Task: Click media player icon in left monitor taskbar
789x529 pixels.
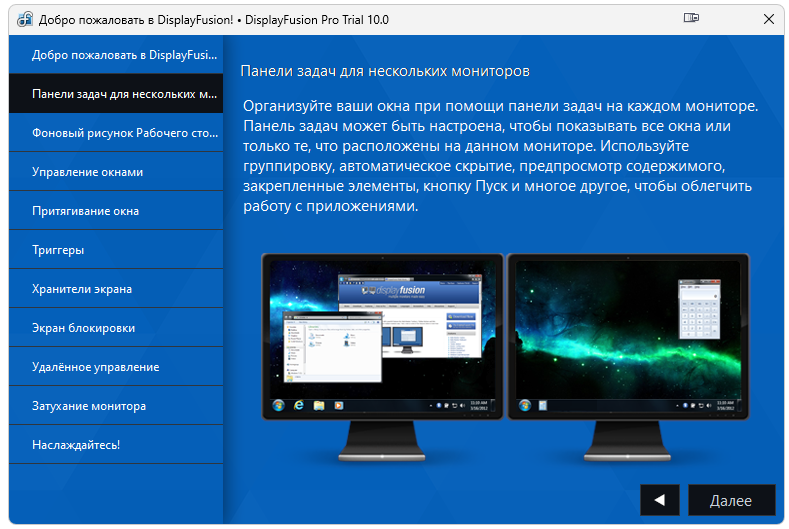Action: click(339, 405)
